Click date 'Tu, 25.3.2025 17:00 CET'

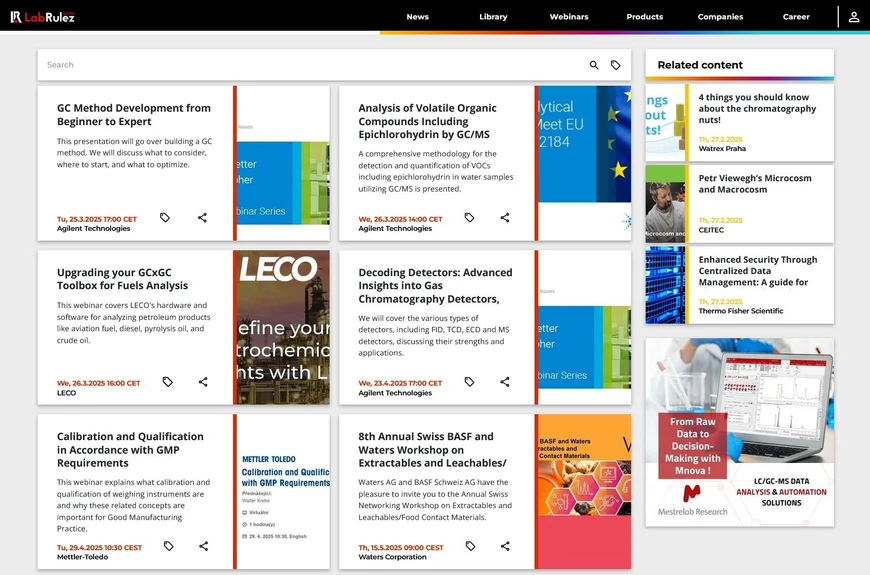(x=97, y=219)
